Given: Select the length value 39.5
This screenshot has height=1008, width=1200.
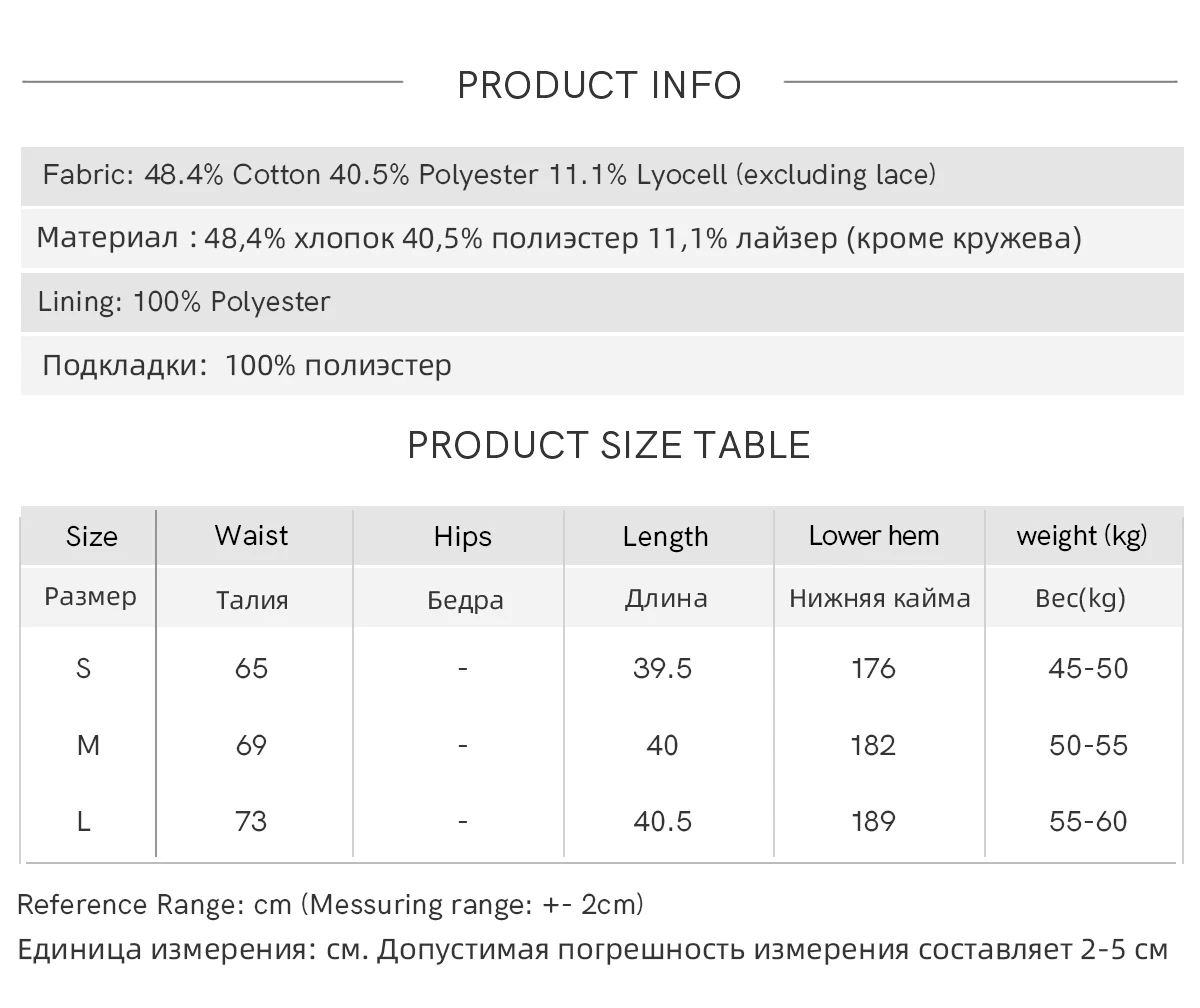Looking at the screenshot, I should [x=662, y=668].
